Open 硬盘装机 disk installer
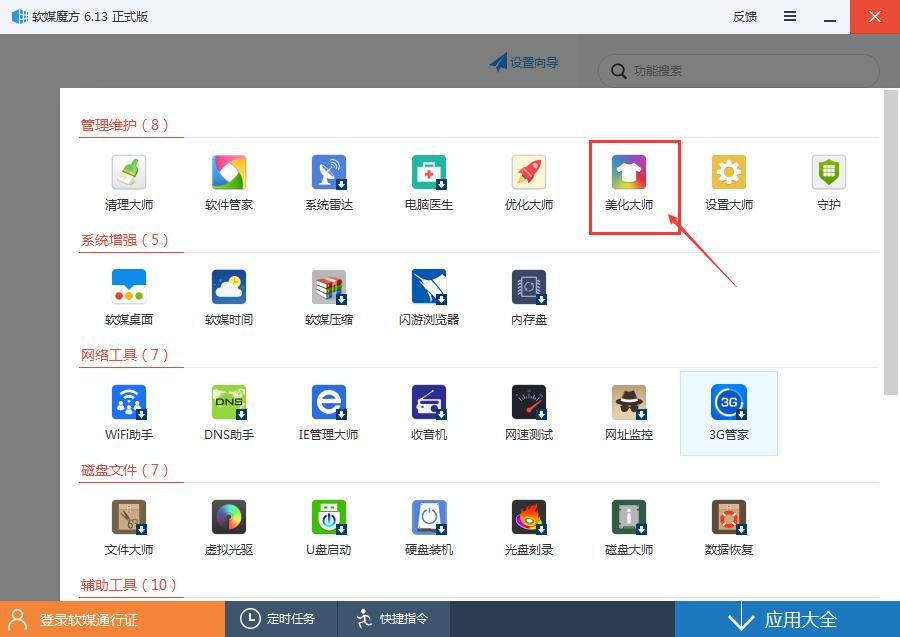 429,527
